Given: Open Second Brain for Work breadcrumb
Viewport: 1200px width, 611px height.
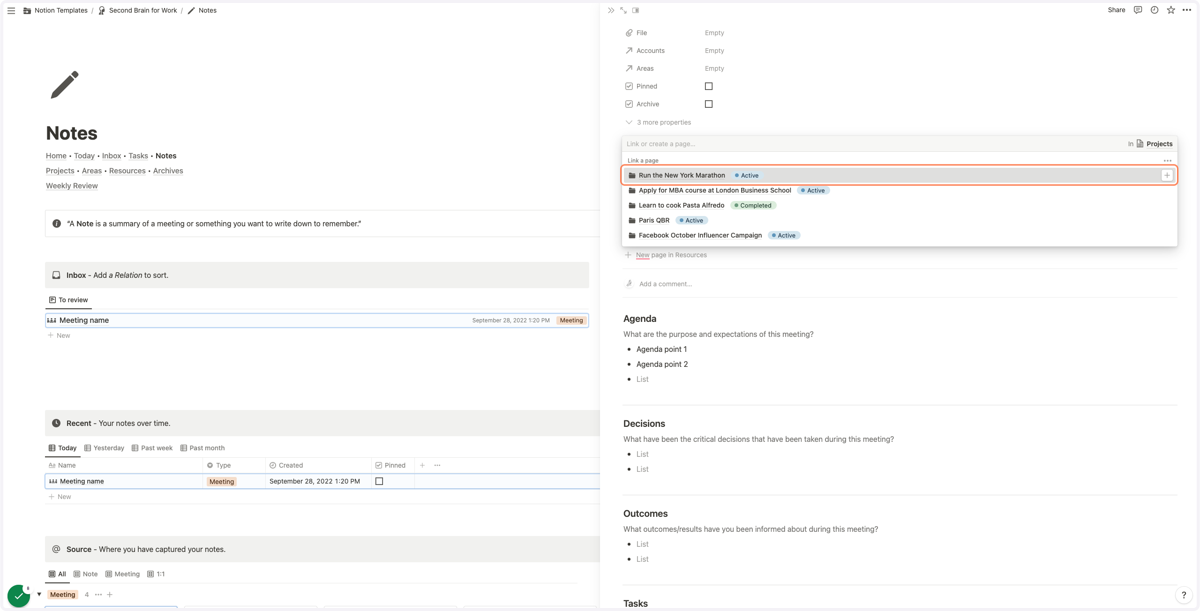Looking at the screenshot, I should [x=137, y=10].
